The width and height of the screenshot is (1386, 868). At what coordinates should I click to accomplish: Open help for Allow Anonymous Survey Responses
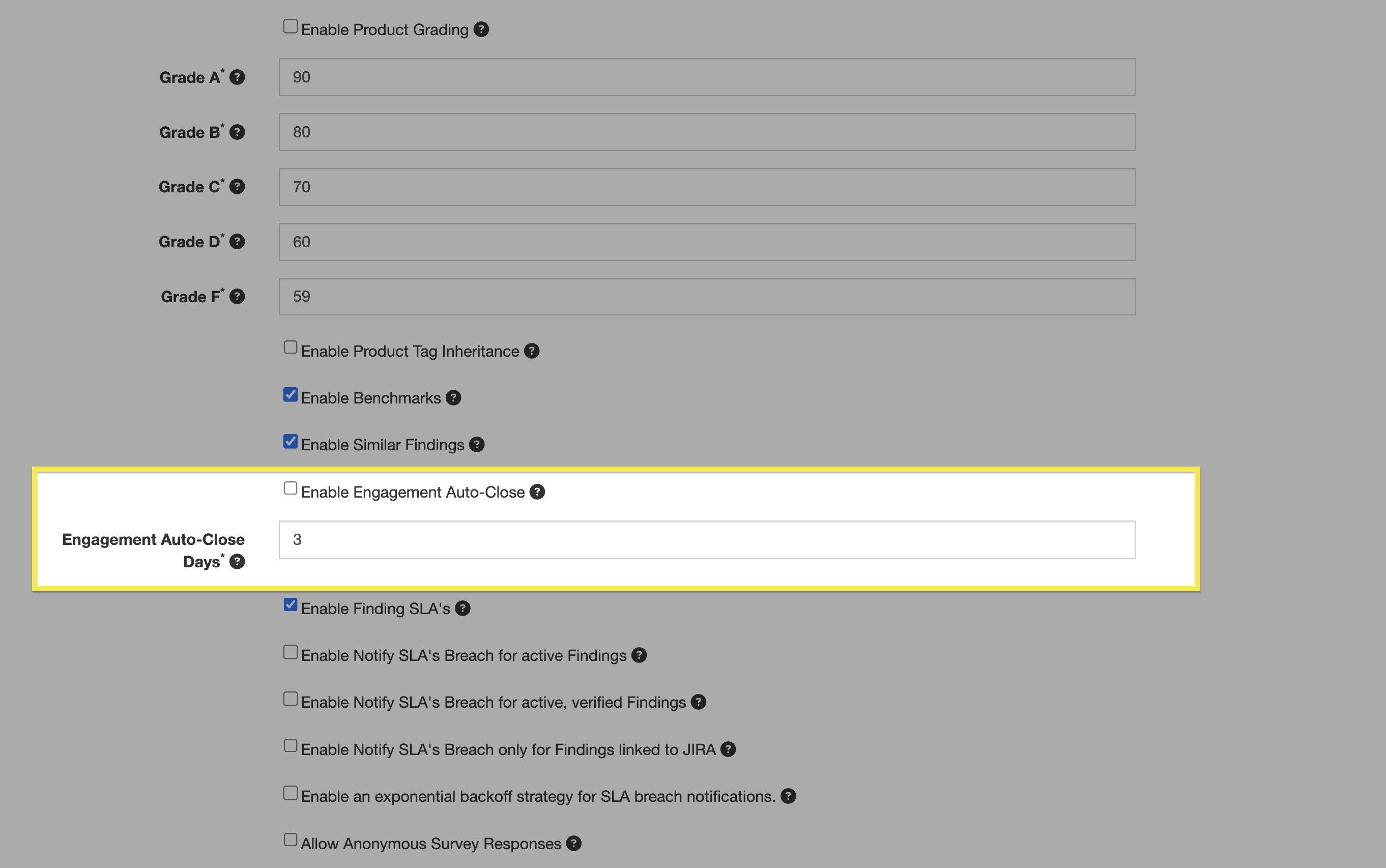[573, 843]
